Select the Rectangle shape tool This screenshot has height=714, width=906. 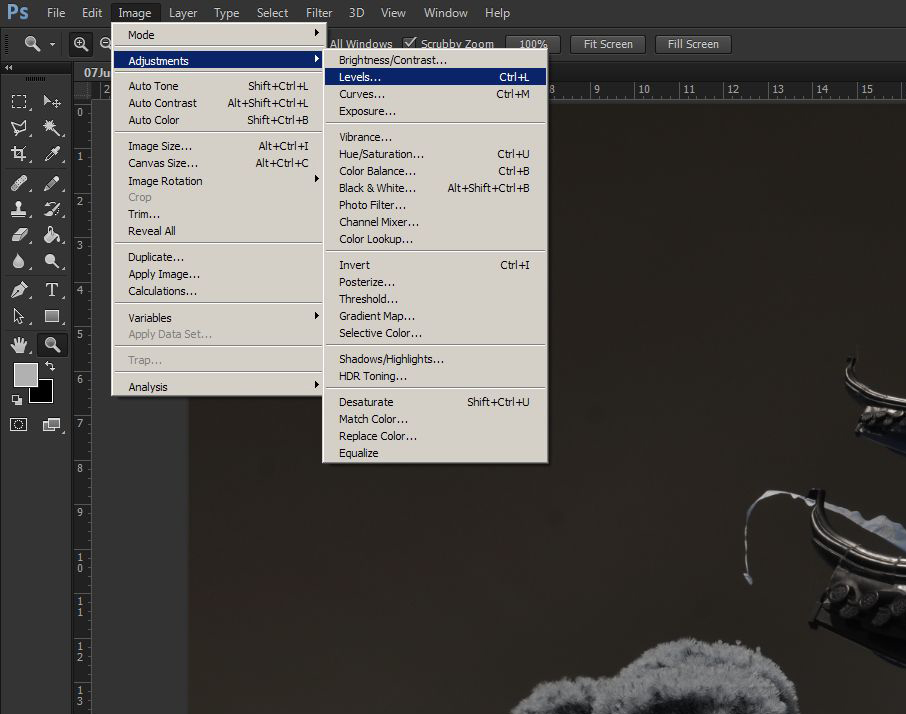point(52,316)
